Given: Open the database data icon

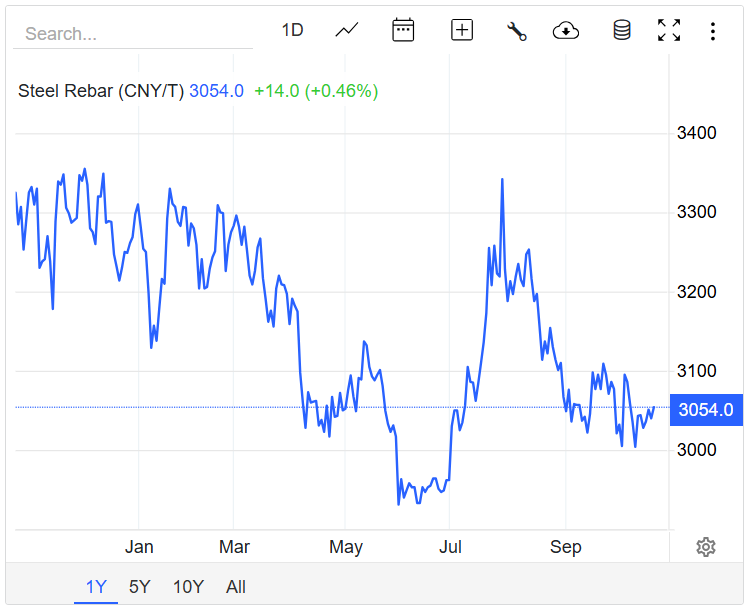Looking at the screenshot, I should (x=622, y=30).
